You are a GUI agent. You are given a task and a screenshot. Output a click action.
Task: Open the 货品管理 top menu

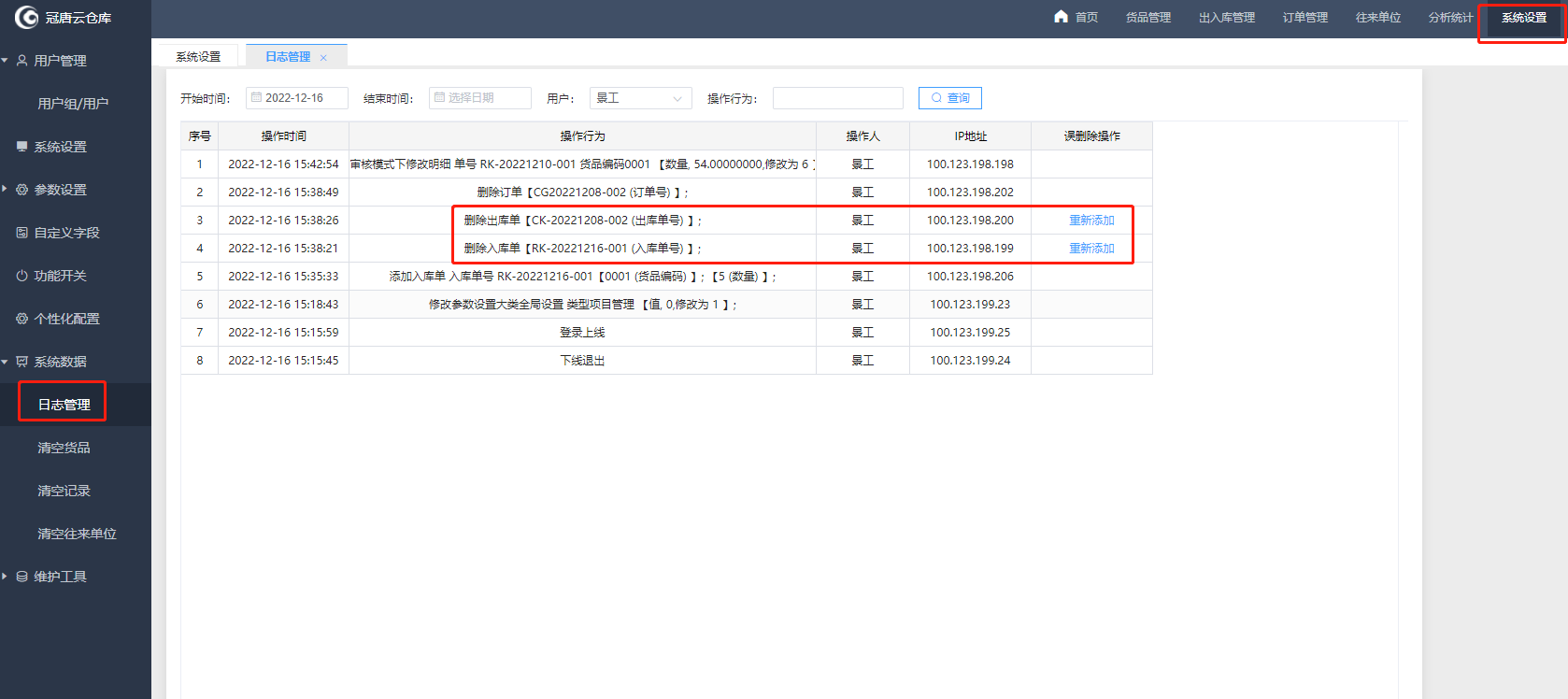click(x=1147, y=17)
